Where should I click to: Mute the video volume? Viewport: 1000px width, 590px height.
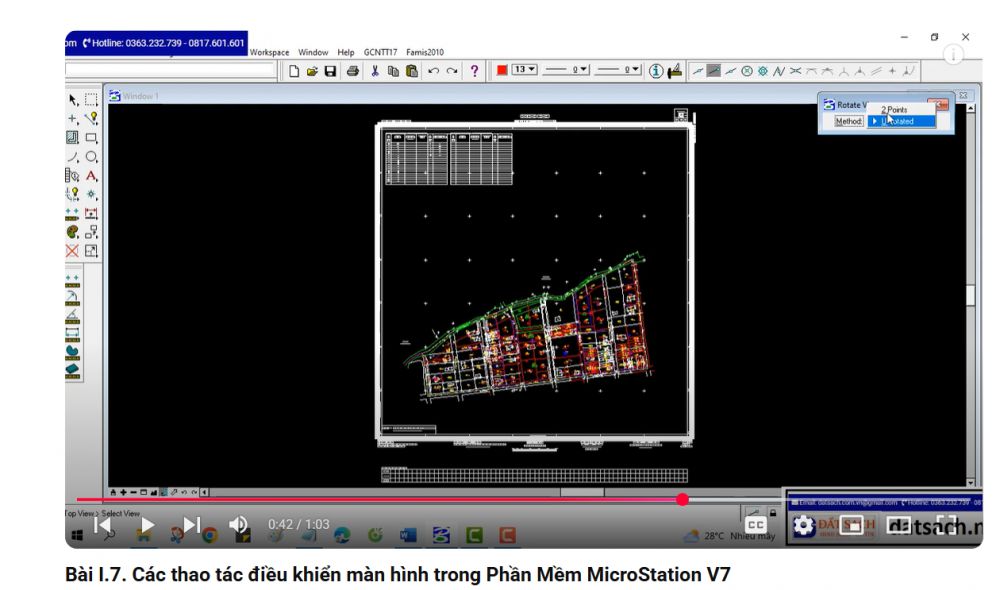click(x=238, y=524)
